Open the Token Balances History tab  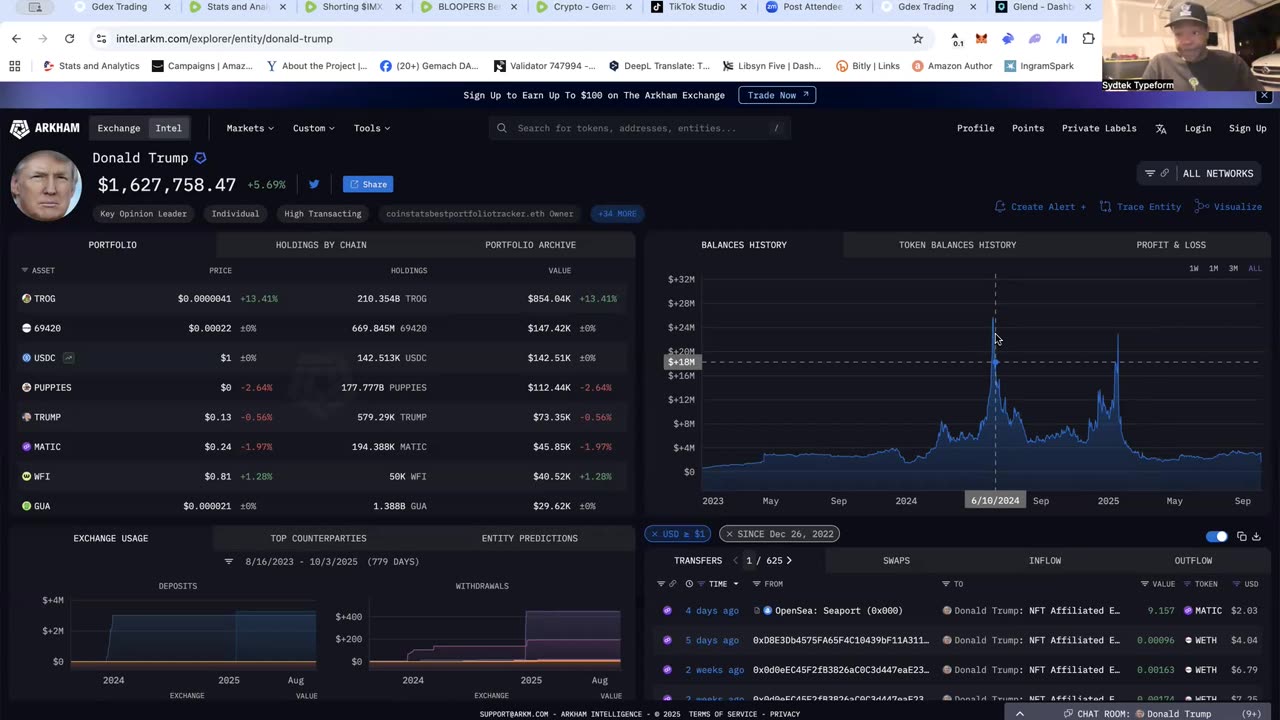[x=957, y=245]
